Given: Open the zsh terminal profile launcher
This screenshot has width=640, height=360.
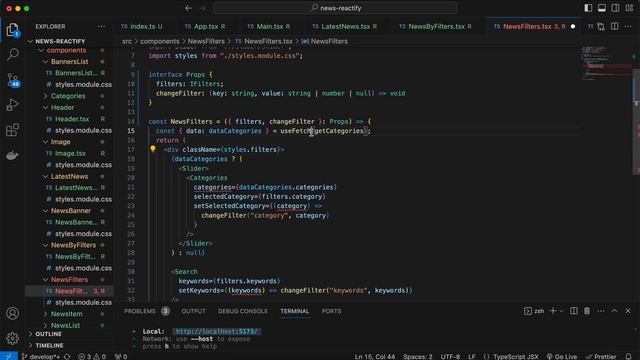Looking at the screenshot, I should 534,311.
